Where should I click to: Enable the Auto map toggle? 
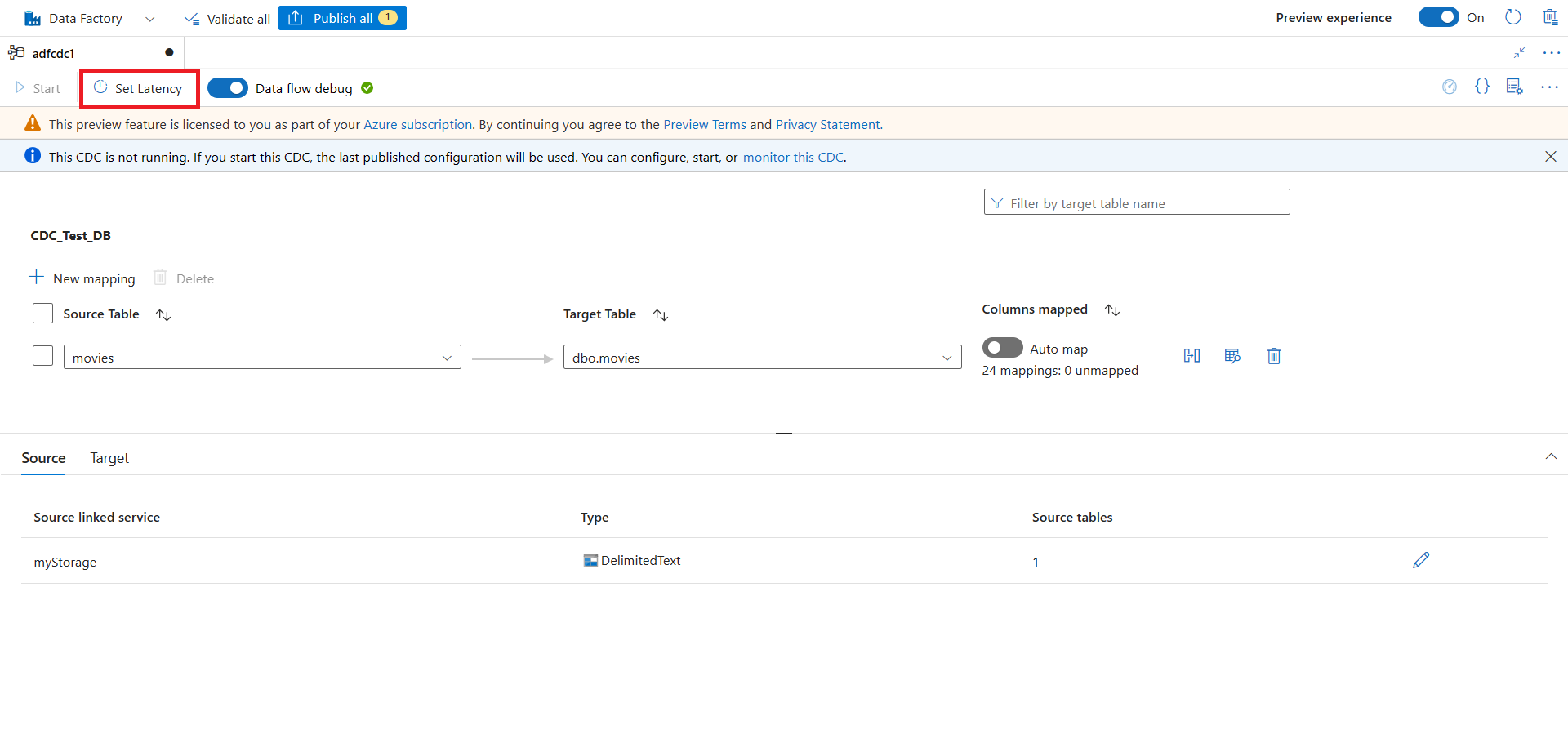(1002, 348)
